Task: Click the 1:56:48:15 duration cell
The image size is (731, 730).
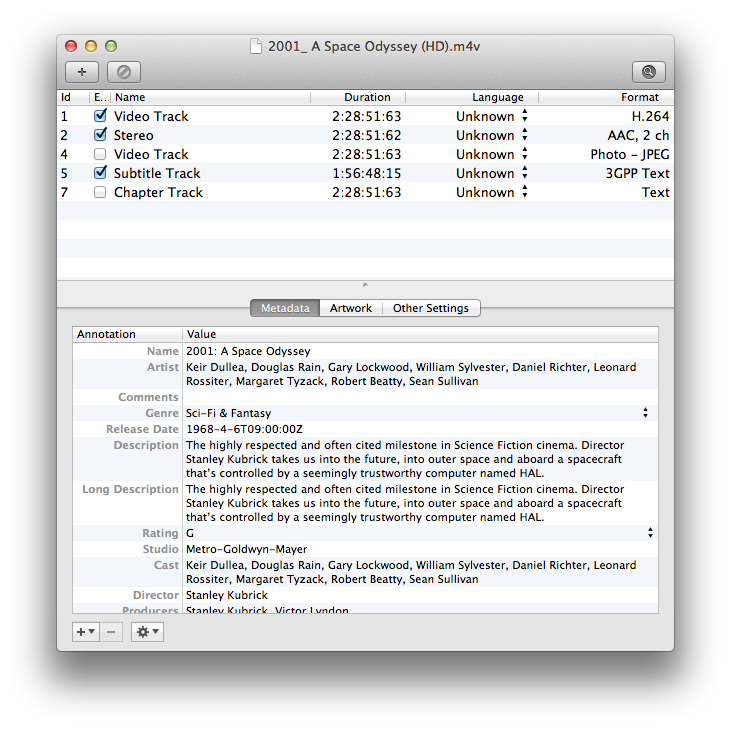Action: [366, 173]
